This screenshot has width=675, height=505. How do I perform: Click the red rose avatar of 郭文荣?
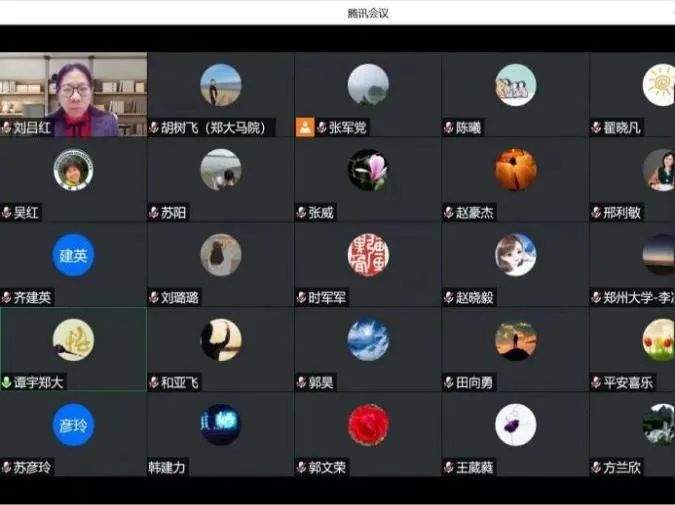368,425
